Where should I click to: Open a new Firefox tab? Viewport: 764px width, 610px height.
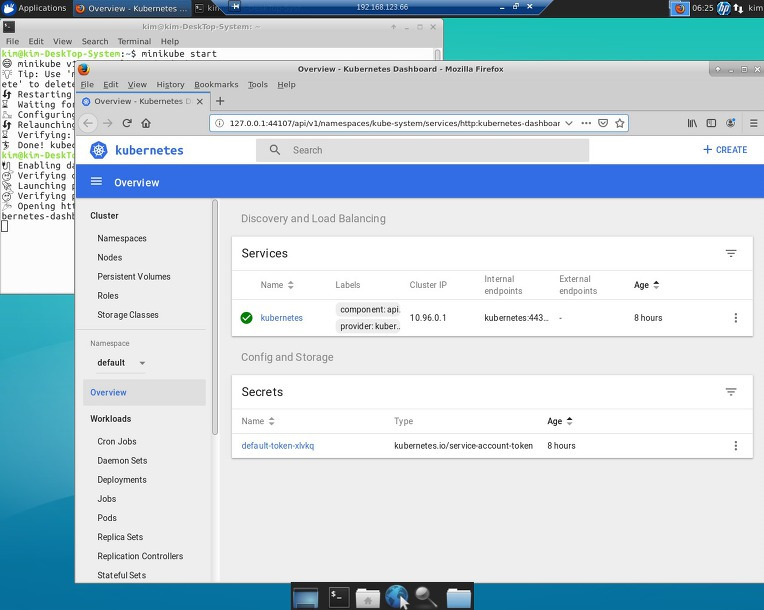(x=220, y=101)
